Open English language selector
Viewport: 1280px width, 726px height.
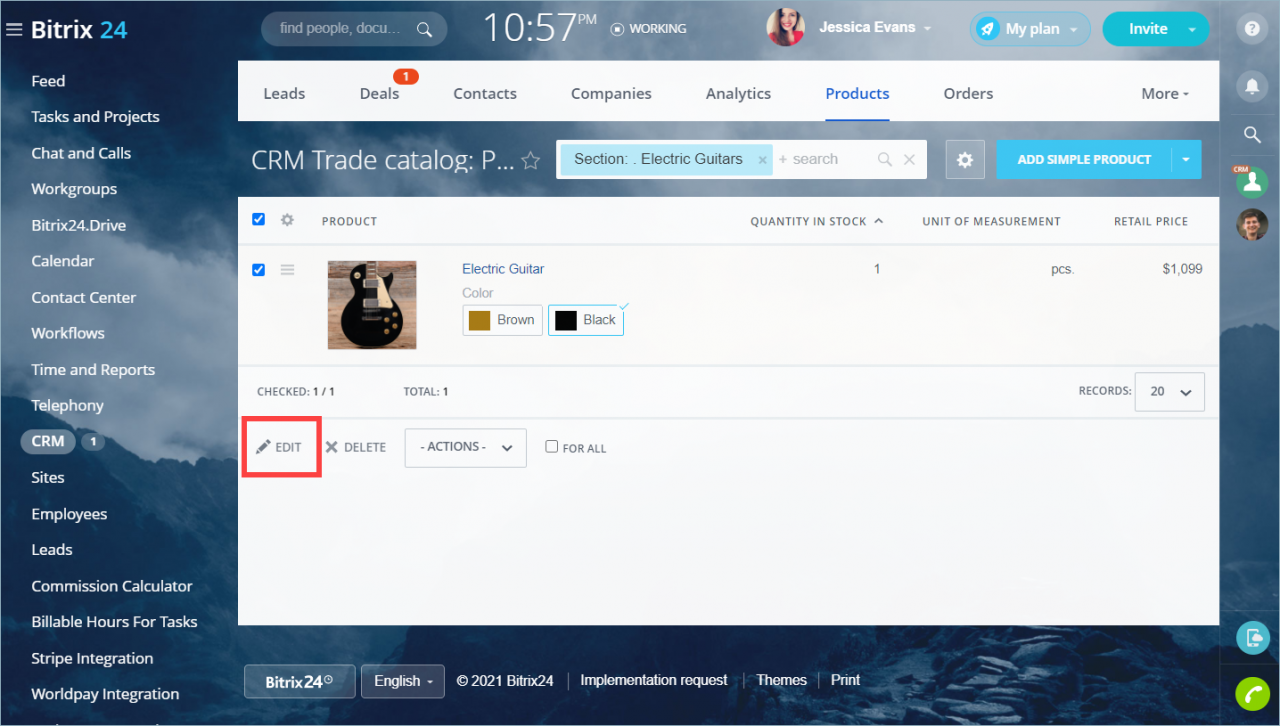(x=403, y=681)
